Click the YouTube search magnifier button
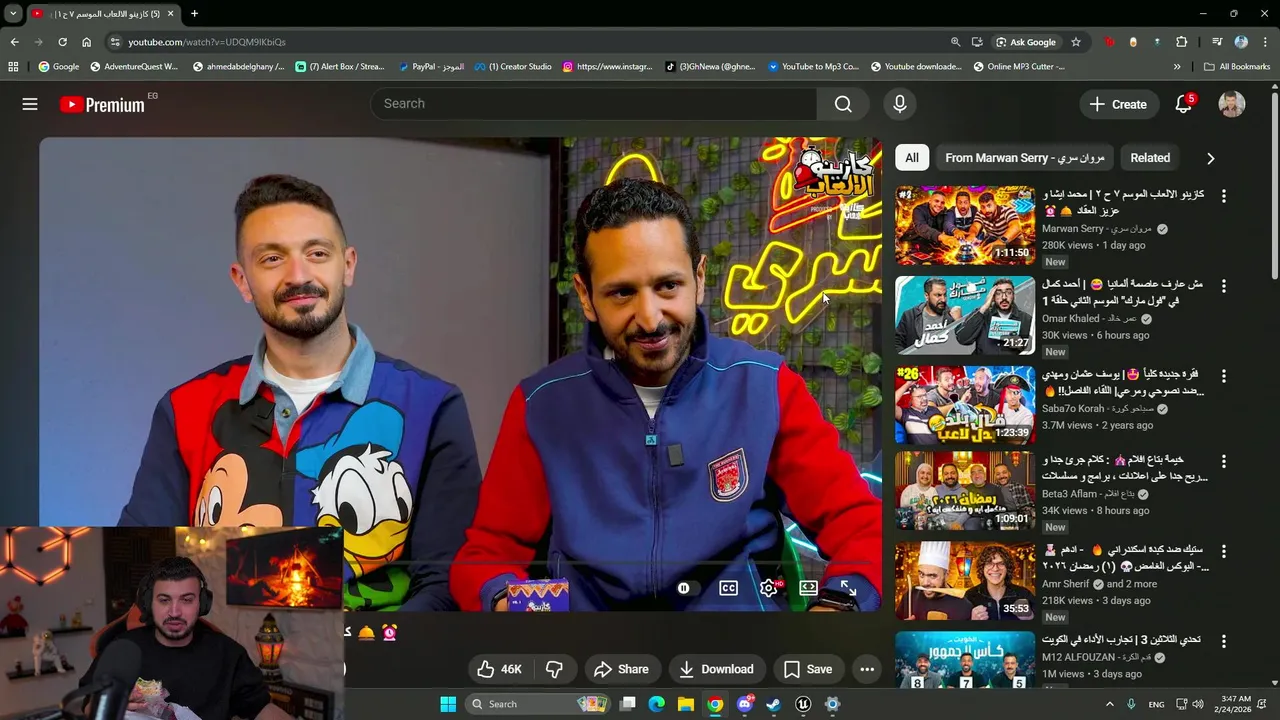1280x720 pixels. tap(843, 104)
